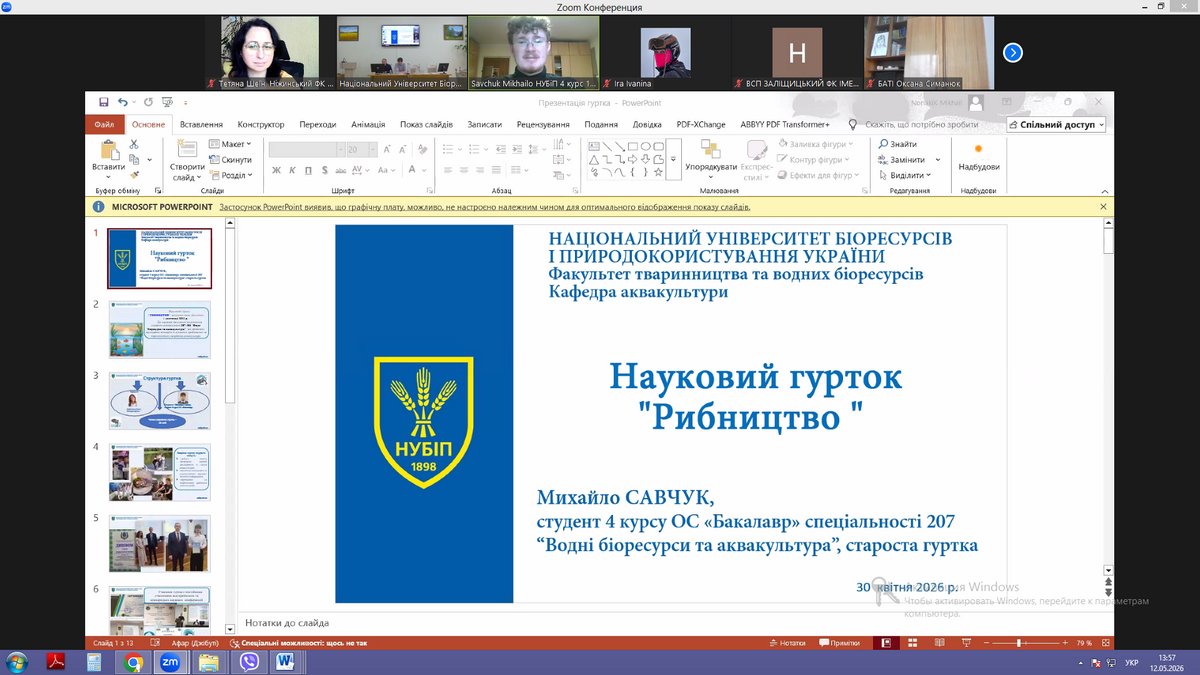Expand the Макет layout dropdown
Image resolution: width=1200 pixels, height=675 pixels.
[x=230, y=144]
